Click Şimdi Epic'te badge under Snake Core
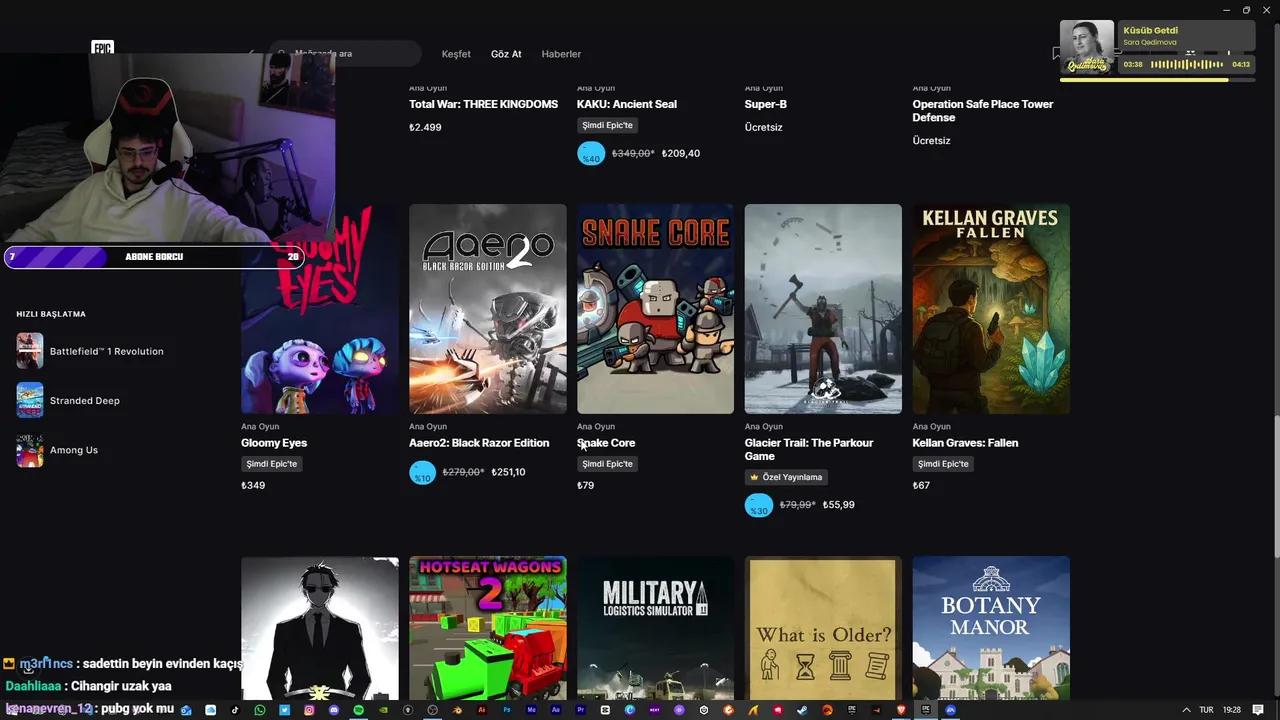The height and width of the screenshot is (720, 1280). pyautogui.click(x=607, y=464)
